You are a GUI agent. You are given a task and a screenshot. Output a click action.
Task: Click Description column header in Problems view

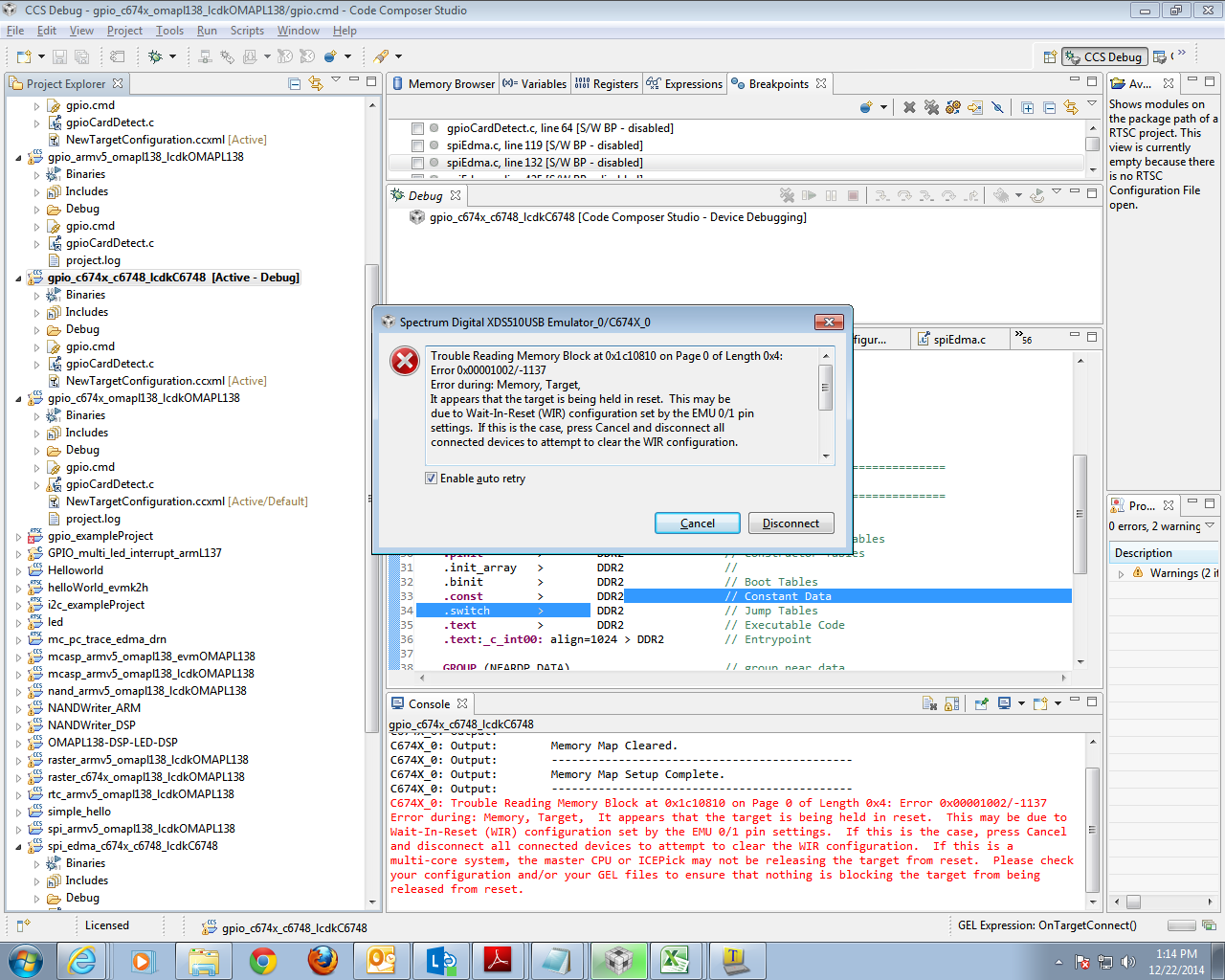pos(1163,553)
